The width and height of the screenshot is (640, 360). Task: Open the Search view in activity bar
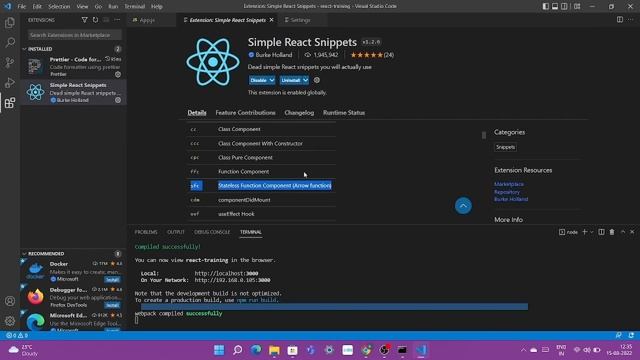click(x=10, y=42)
